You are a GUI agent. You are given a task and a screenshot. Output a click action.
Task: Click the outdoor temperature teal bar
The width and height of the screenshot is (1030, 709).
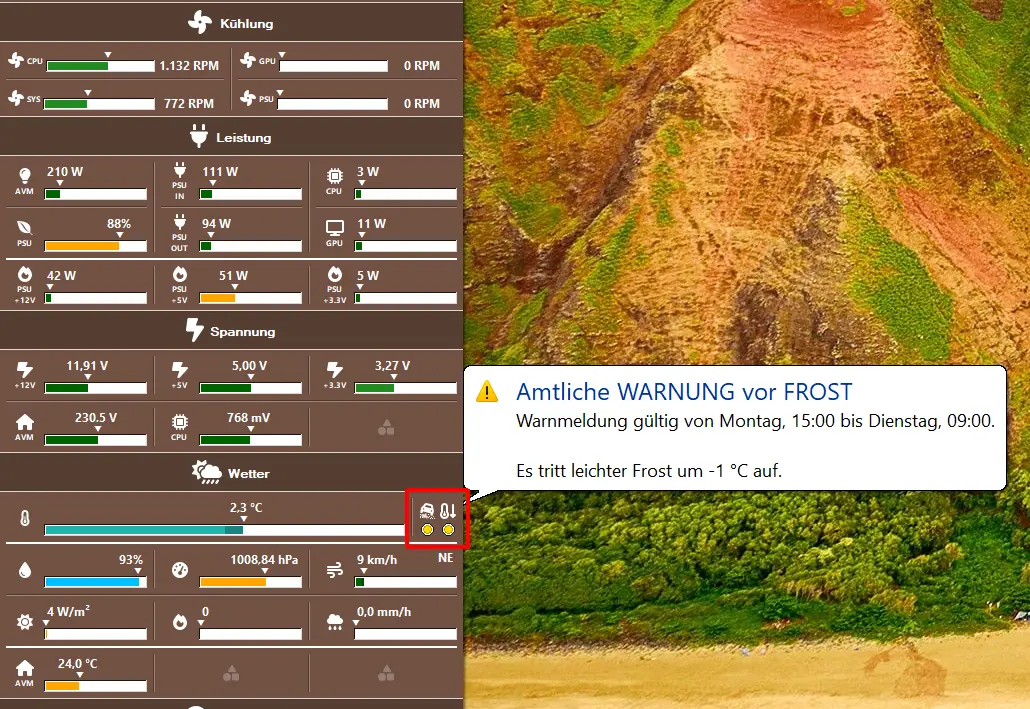point(224,530)
